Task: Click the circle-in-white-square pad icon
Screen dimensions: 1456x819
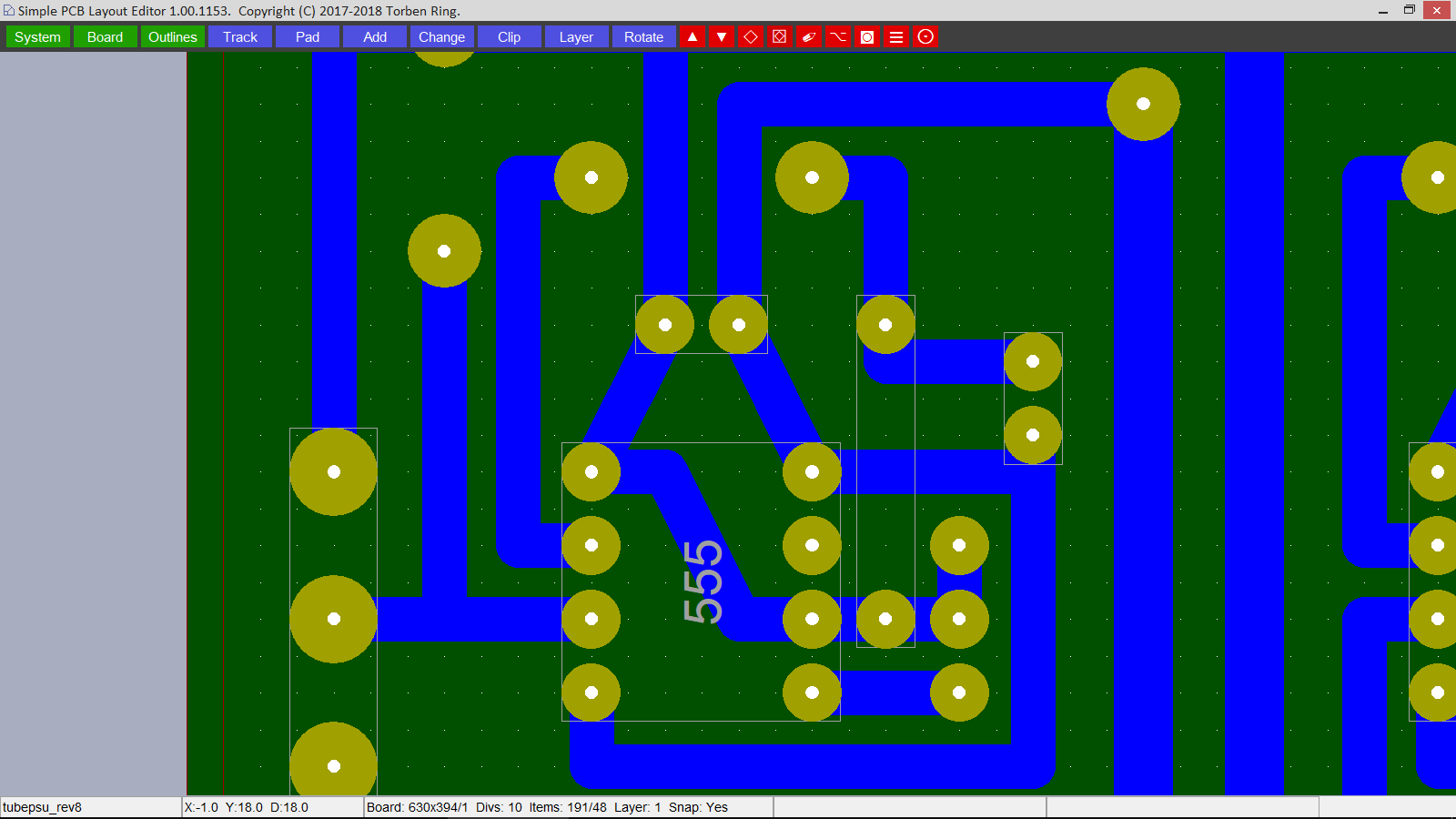Action: point(867,37)
